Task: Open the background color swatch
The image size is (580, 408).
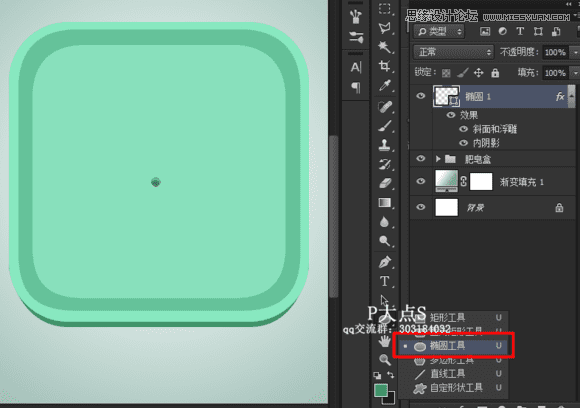Action: point(391,399)
